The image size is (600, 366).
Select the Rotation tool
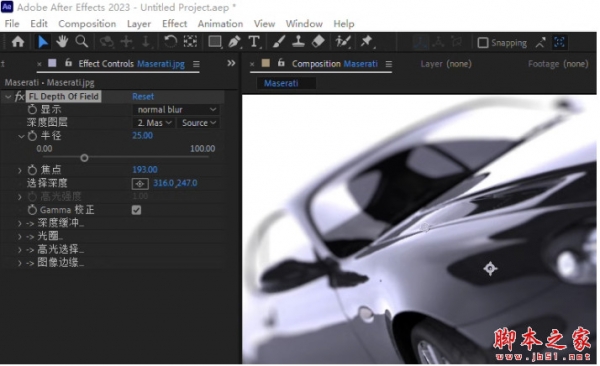click(x=170, y=41)
